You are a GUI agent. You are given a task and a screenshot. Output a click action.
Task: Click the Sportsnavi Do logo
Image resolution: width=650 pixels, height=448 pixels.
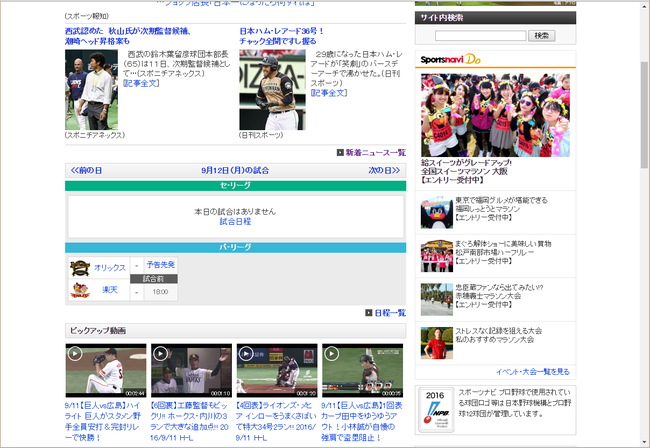click(451, 59)
